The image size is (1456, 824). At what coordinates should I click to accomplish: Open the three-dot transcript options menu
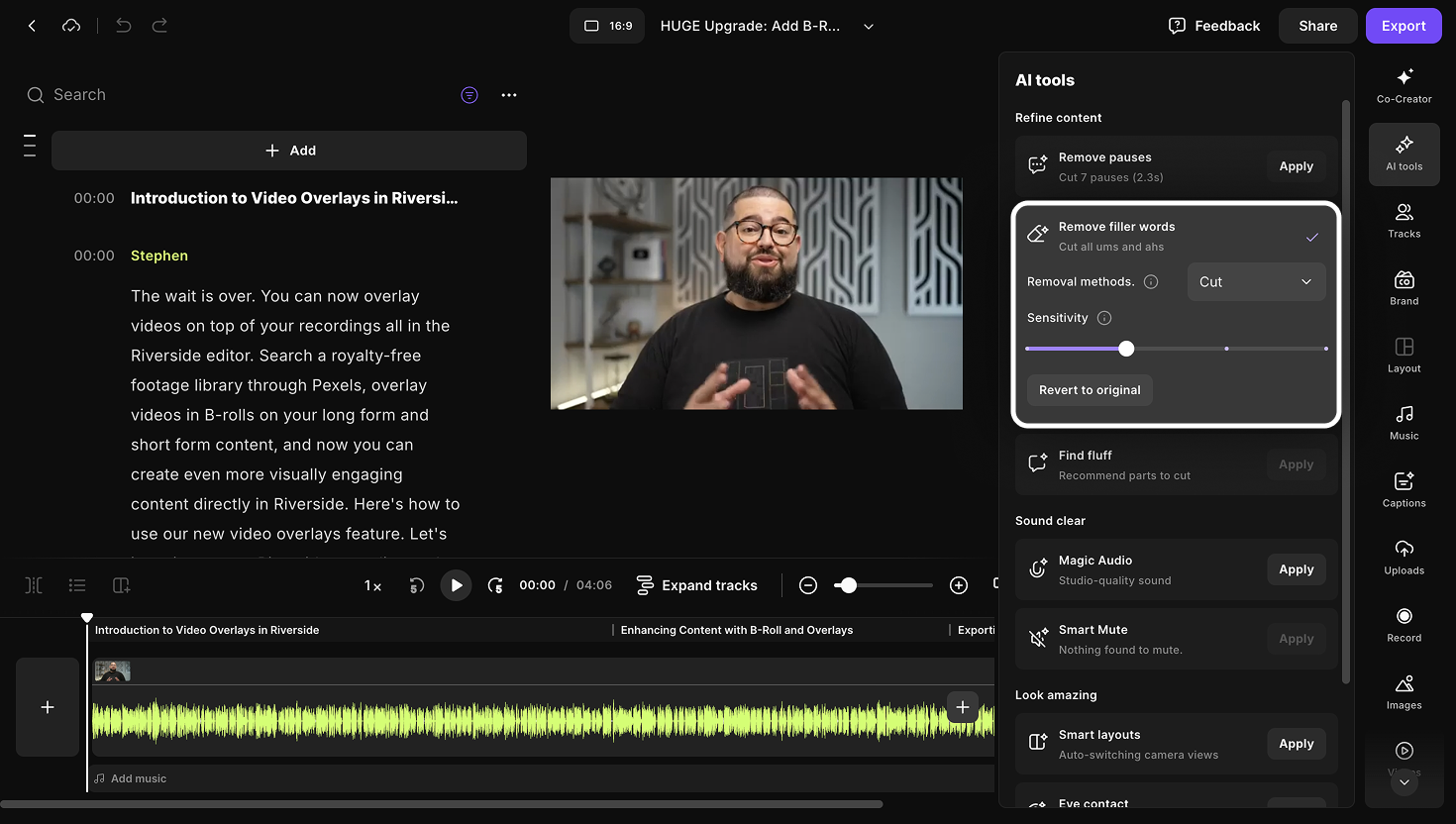pos(509,95)
